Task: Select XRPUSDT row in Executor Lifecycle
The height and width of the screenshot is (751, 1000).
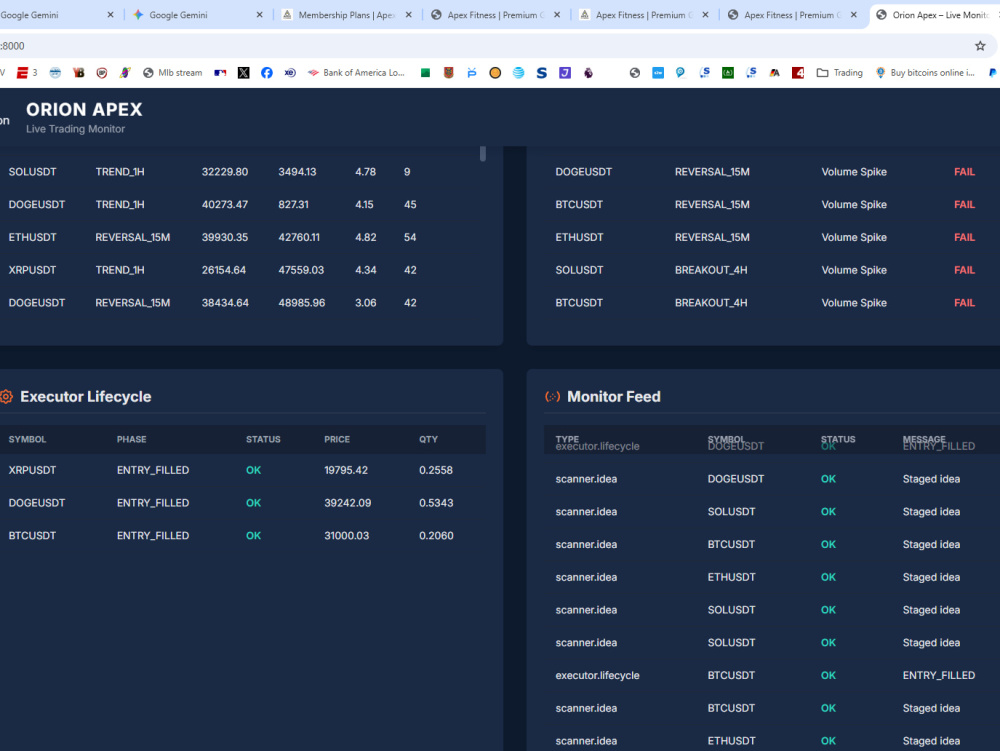Action: point(242,470)
